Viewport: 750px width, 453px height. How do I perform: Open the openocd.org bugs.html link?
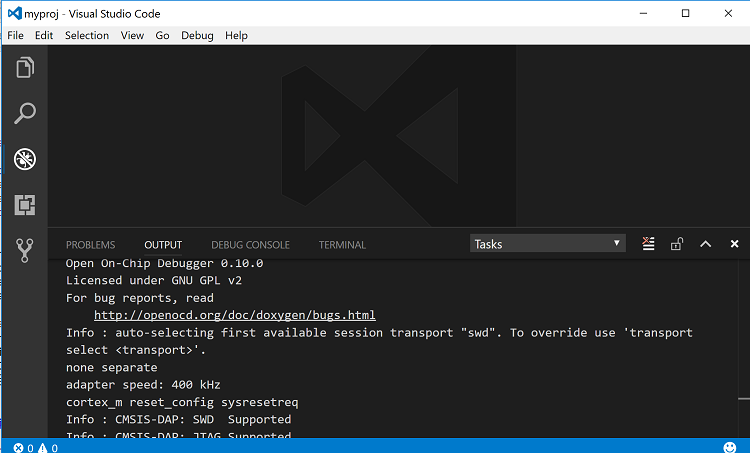coord(235,315)
